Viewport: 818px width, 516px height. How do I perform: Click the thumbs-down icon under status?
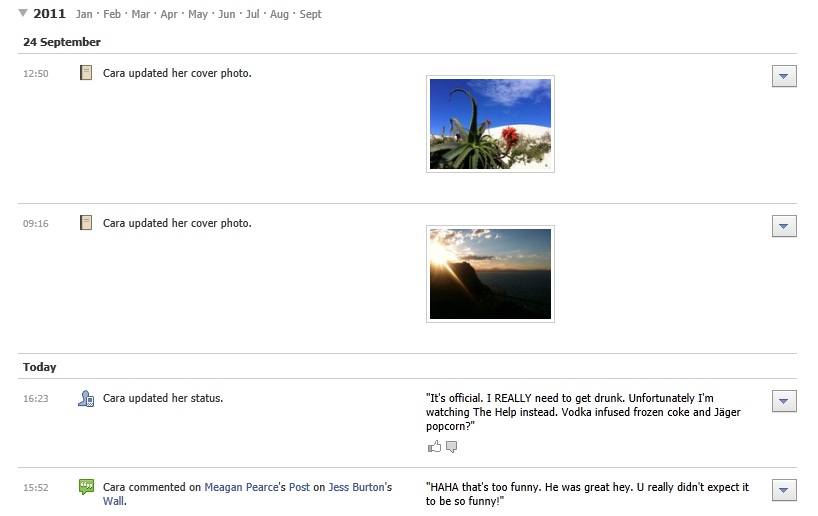click(x=452, y=447)
